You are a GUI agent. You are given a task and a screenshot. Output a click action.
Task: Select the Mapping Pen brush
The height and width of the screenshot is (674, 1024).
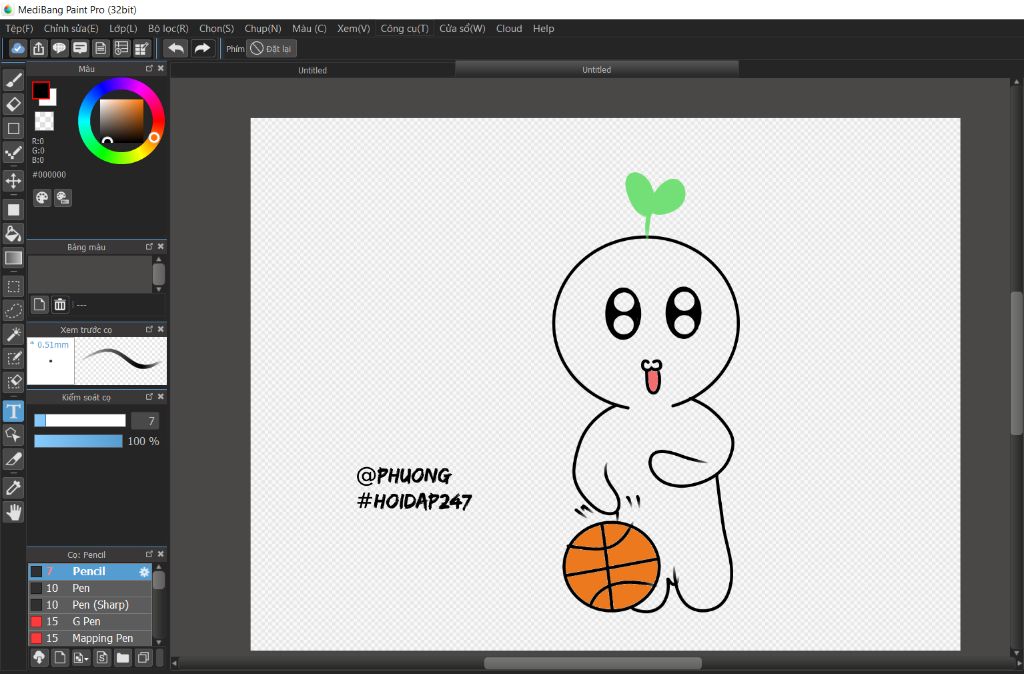click(x=89, y=638)
